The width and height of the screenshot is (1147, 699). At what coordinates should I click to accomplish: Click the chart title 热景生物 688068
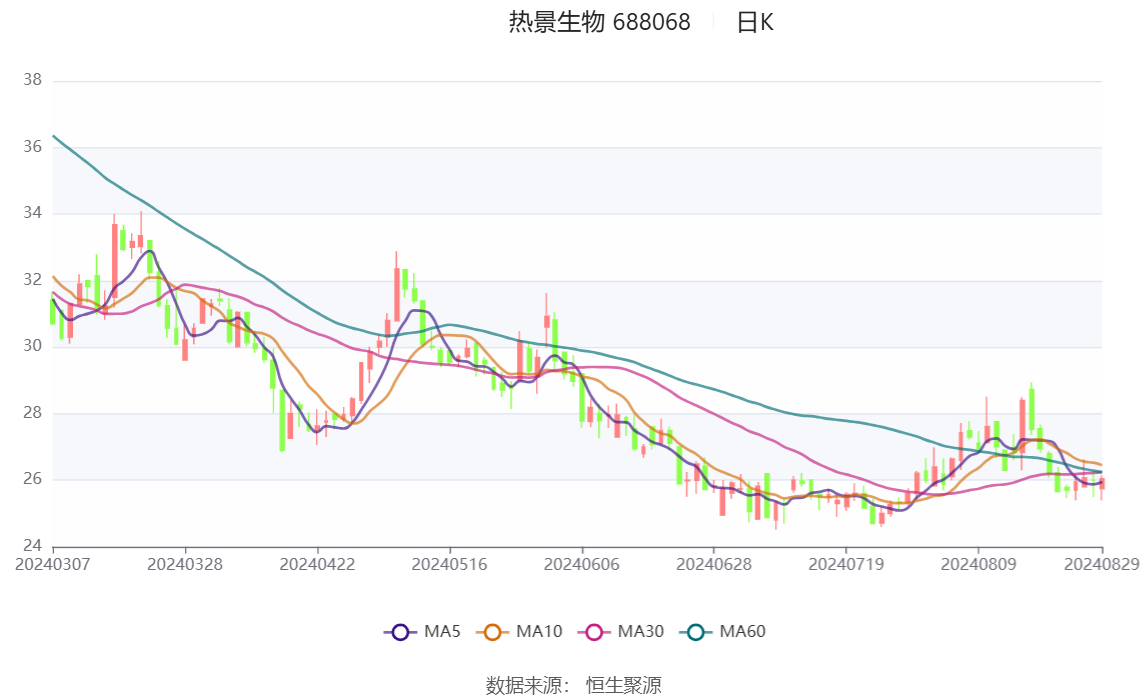pyautogui.click(x=599, y=23)
